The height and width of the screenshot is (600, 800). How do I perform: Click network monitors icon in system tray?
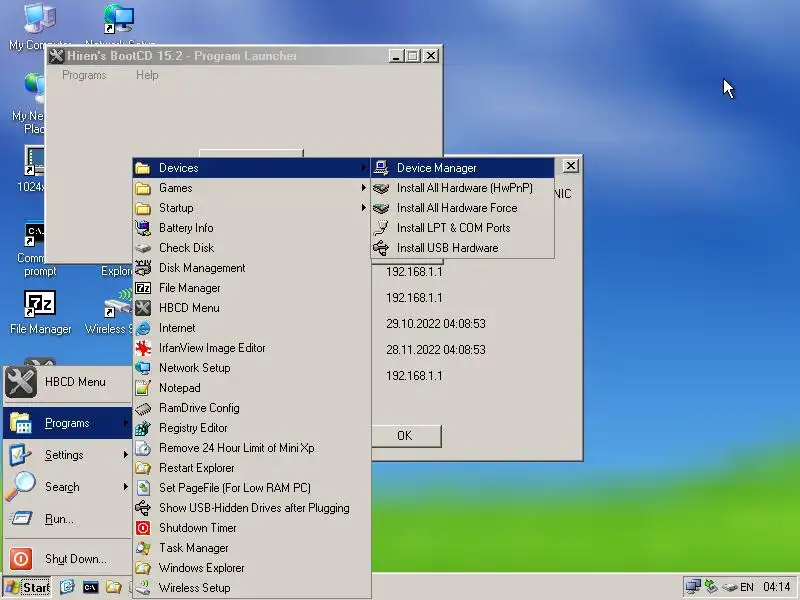click(693, 587)
